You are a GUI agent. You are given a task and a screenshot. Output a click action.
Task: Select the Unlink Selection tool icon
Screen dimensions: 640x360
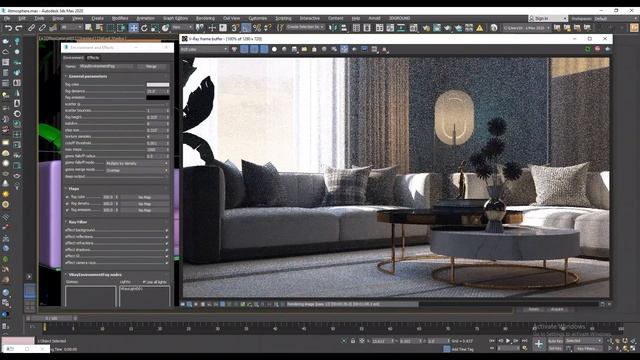tap(42, 28)
